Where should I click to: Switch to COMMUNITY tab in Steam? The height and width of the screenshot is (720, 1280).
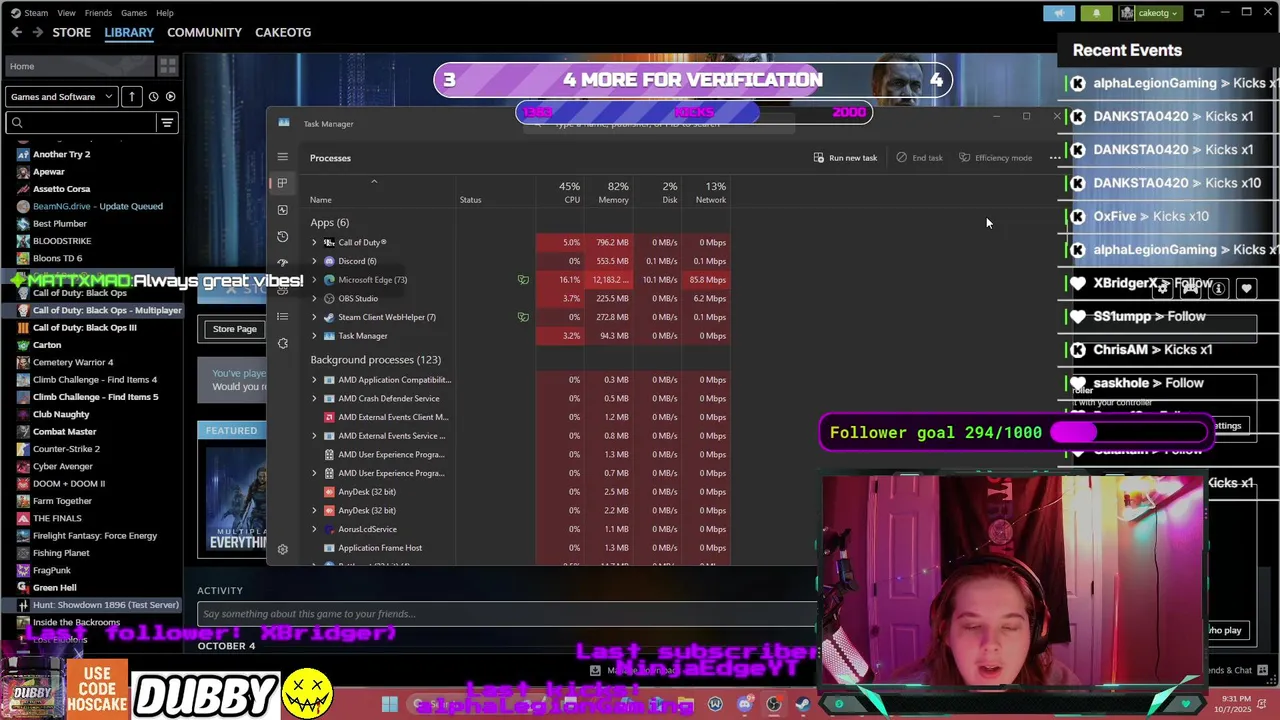[x=204, y=32]
